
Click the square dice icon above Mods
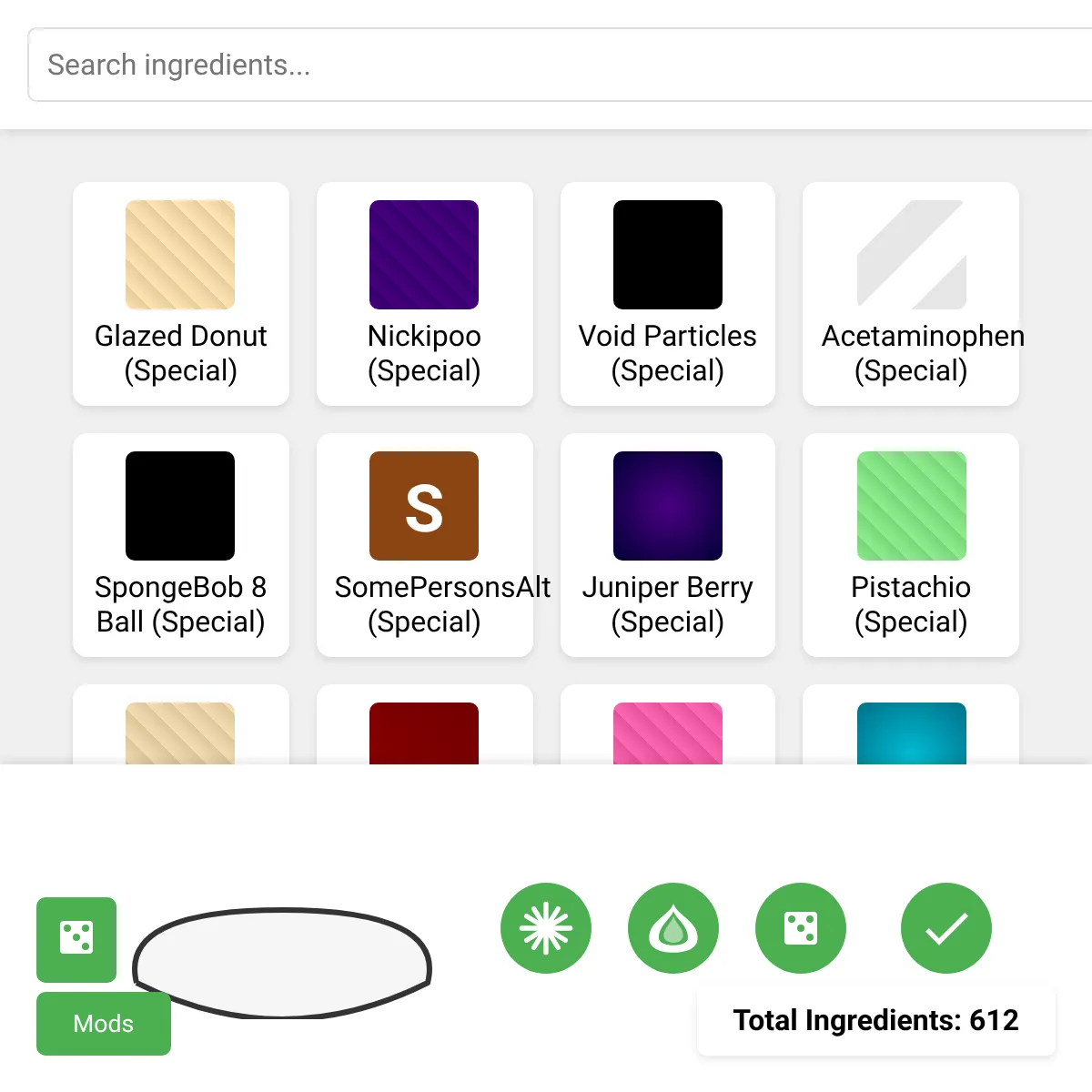tap(76, 939)
